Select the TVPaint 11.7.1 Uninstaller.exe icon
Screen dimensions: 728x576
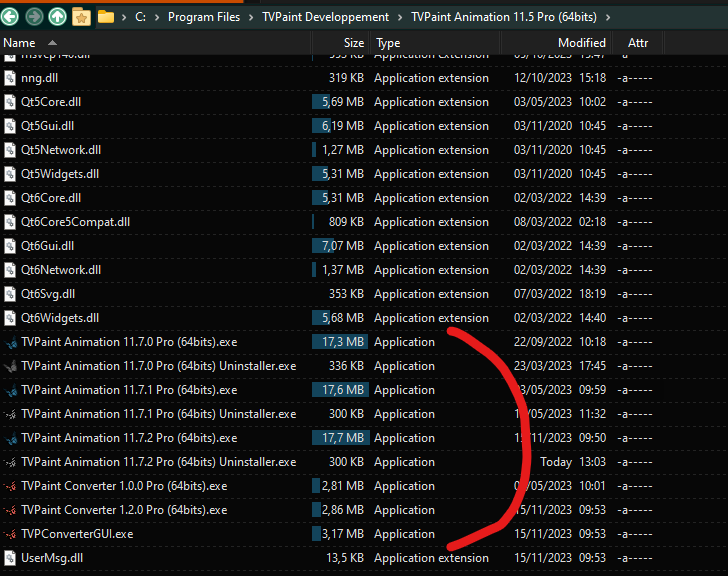point(10,414)
